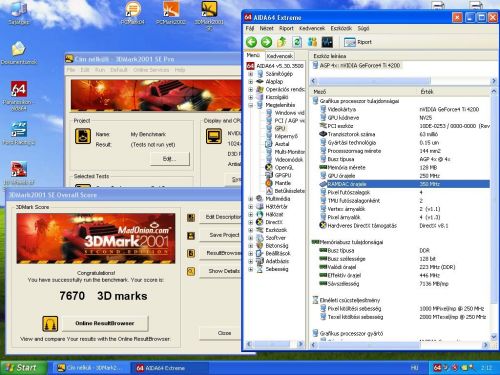This screenshot has width=500, height=375.
Task: Expand the Háttértár tree node
Action: 251,206
